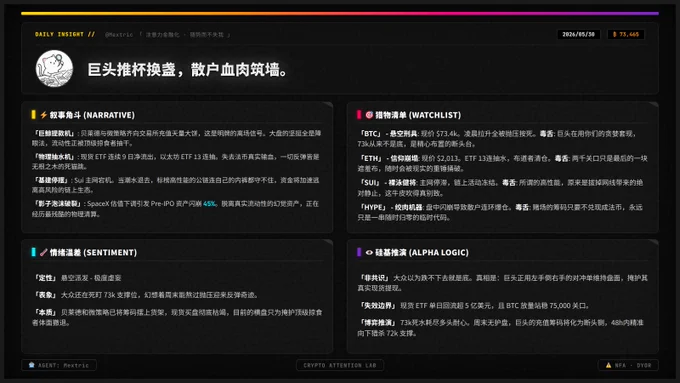Click the 「HYPE」 watchlist entry label
This screenshot has height=383, width=680.
pos(373,207)
